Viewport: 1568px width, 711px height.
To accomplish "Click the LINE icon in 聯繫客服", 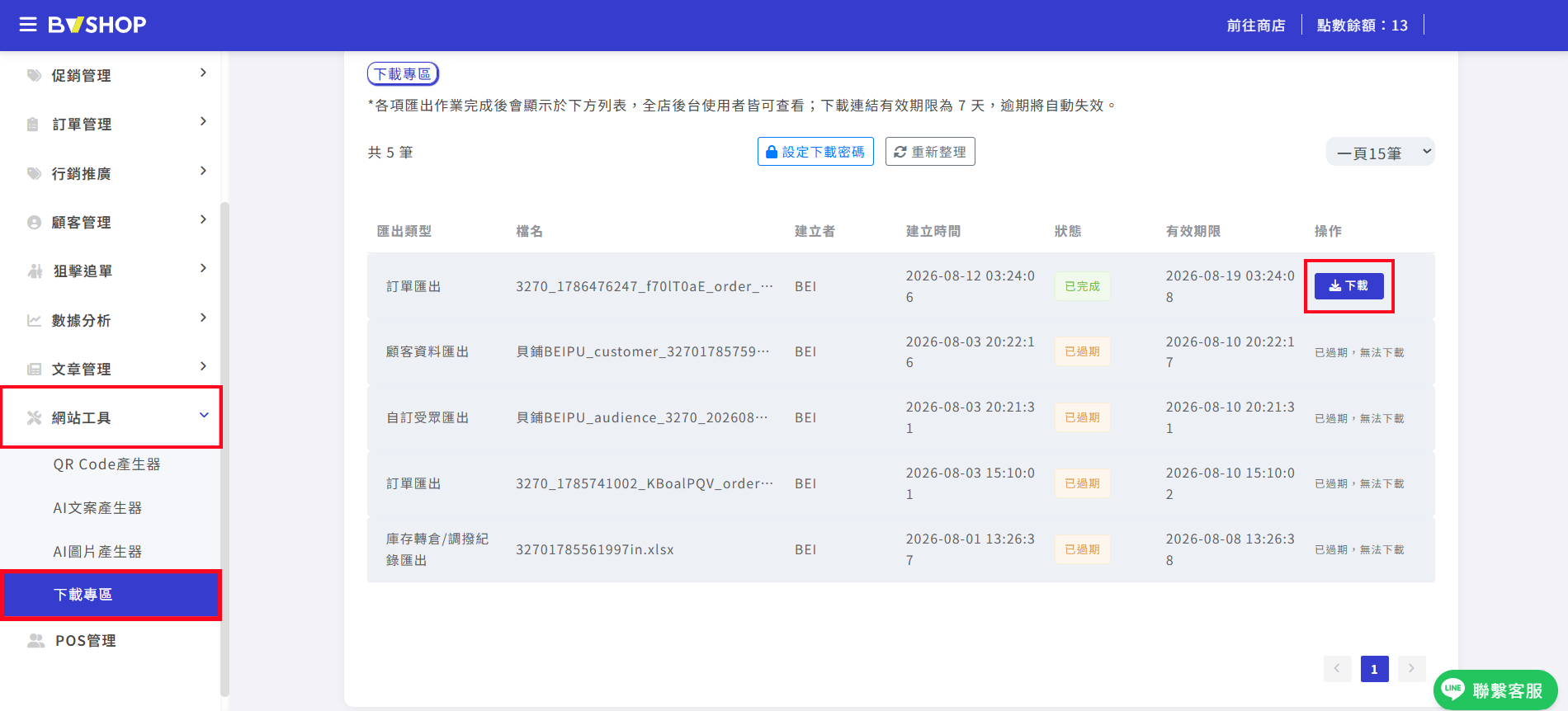I will (1453, 689).
